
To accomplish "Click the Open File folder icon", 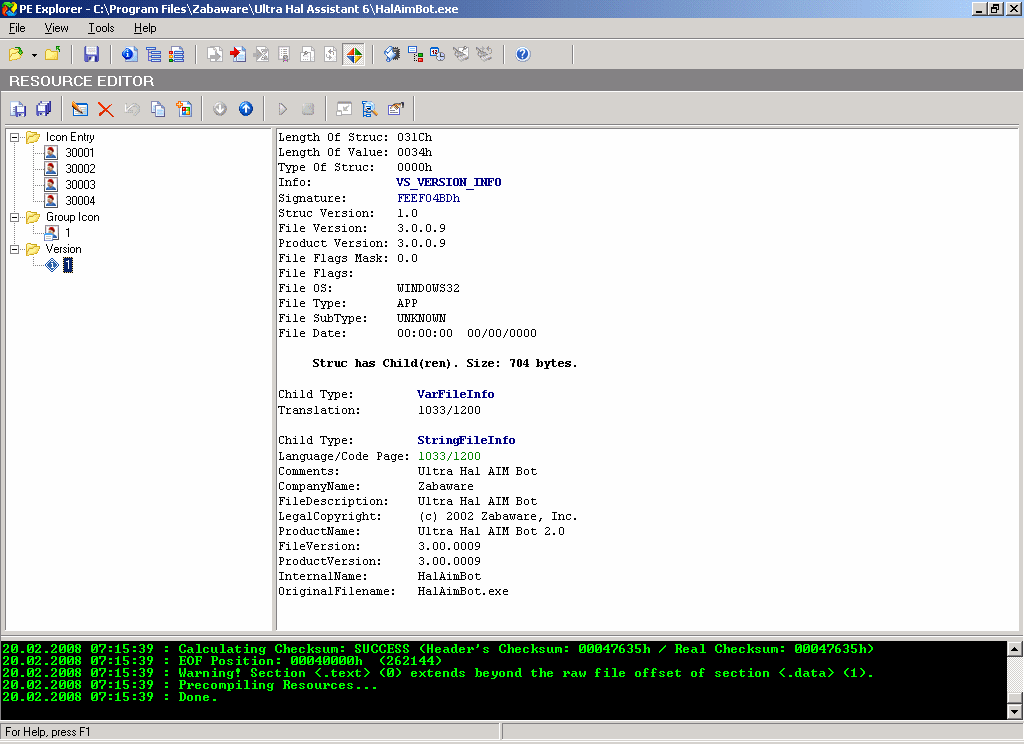I will 16,54.
